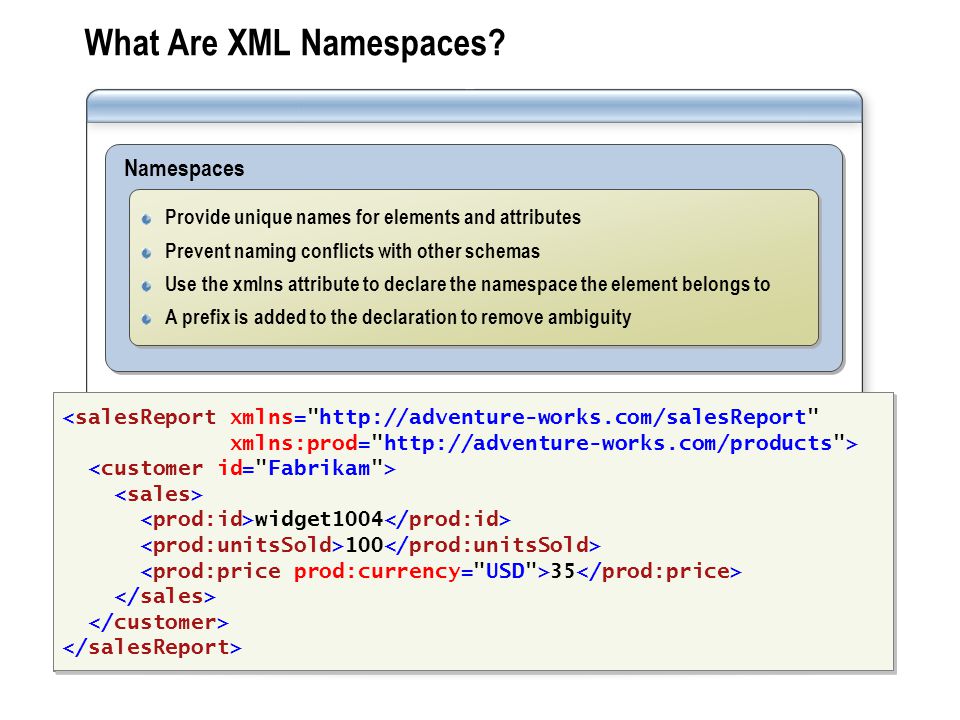Click the closing </salesReport> tag
The height and width of the screenshot is (720, 960).
(152, 648)
